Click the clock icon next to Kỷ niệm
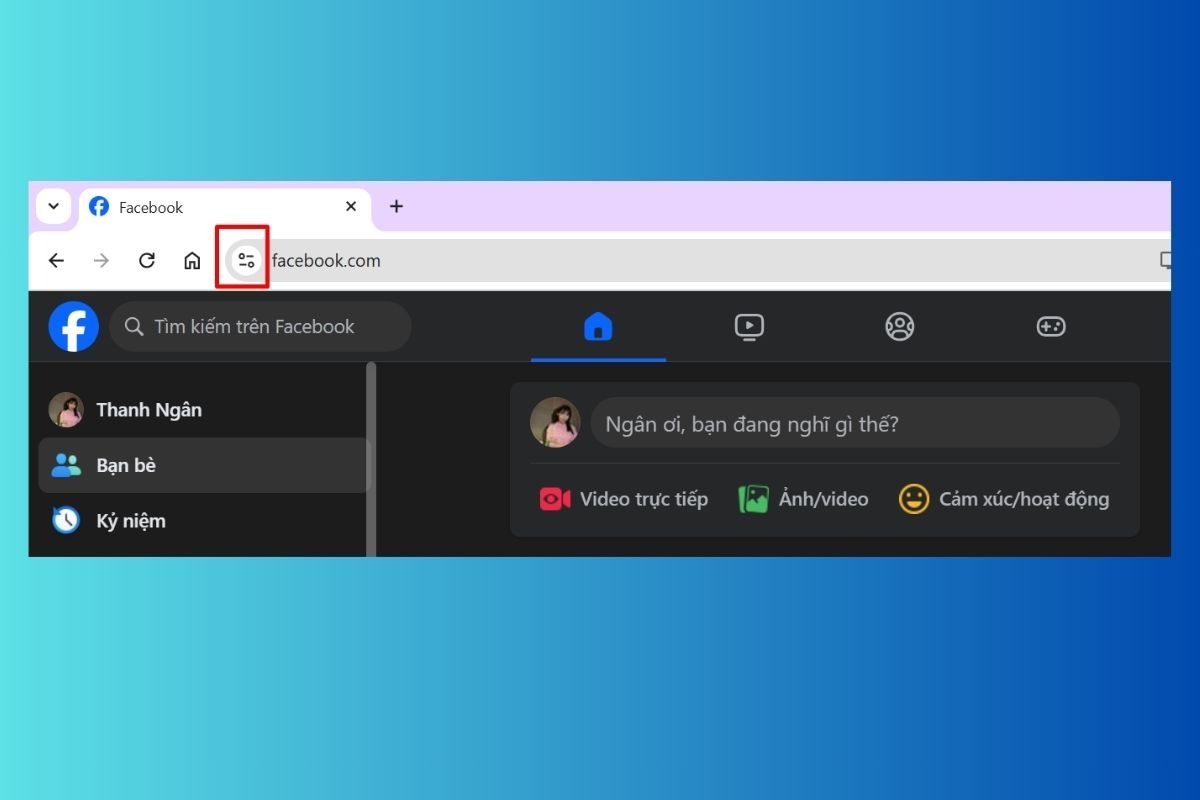Screen dimensions: 1200x800 coord(66,520)
